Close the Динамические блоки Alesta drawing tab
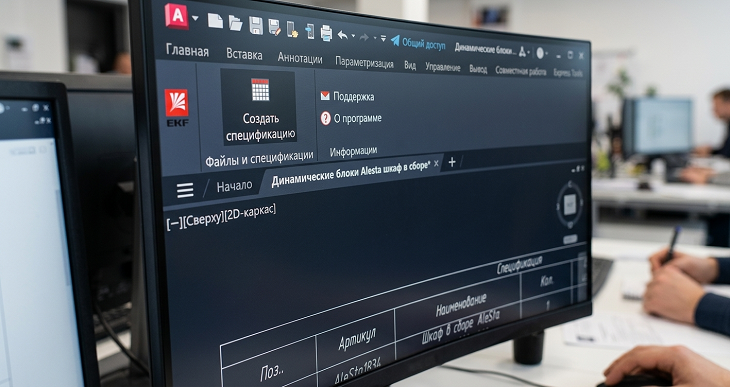730x387 pixels. coord(436,163)
